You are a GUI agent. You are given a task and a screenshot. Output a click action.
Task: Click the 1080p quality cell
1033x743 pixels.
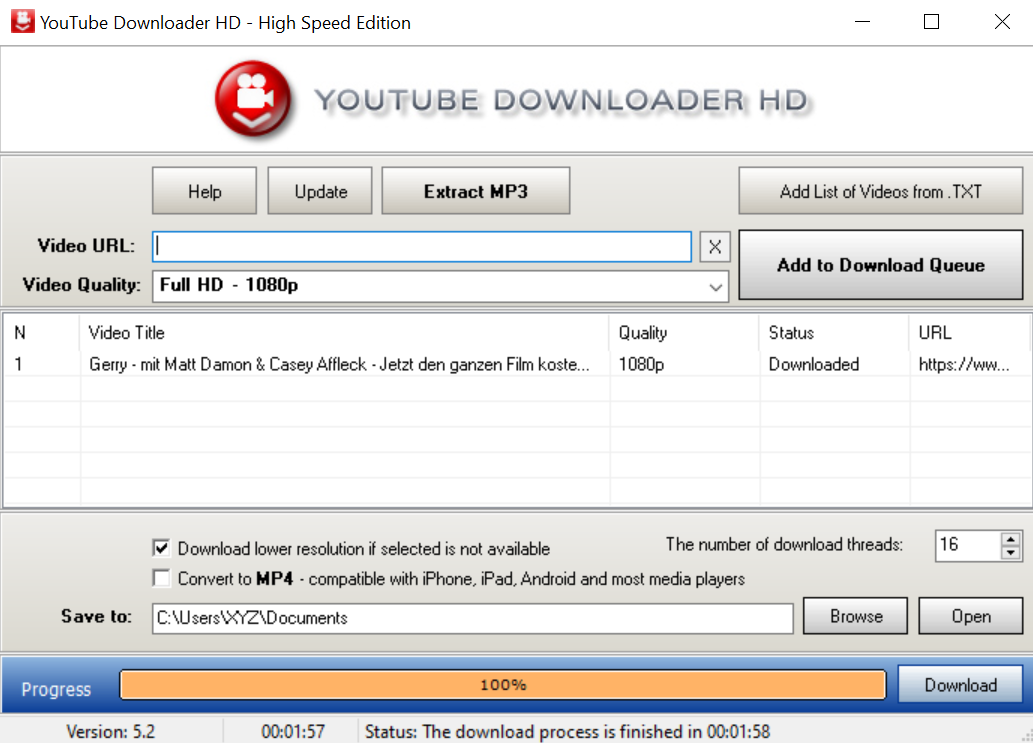(x=641, y=364)
